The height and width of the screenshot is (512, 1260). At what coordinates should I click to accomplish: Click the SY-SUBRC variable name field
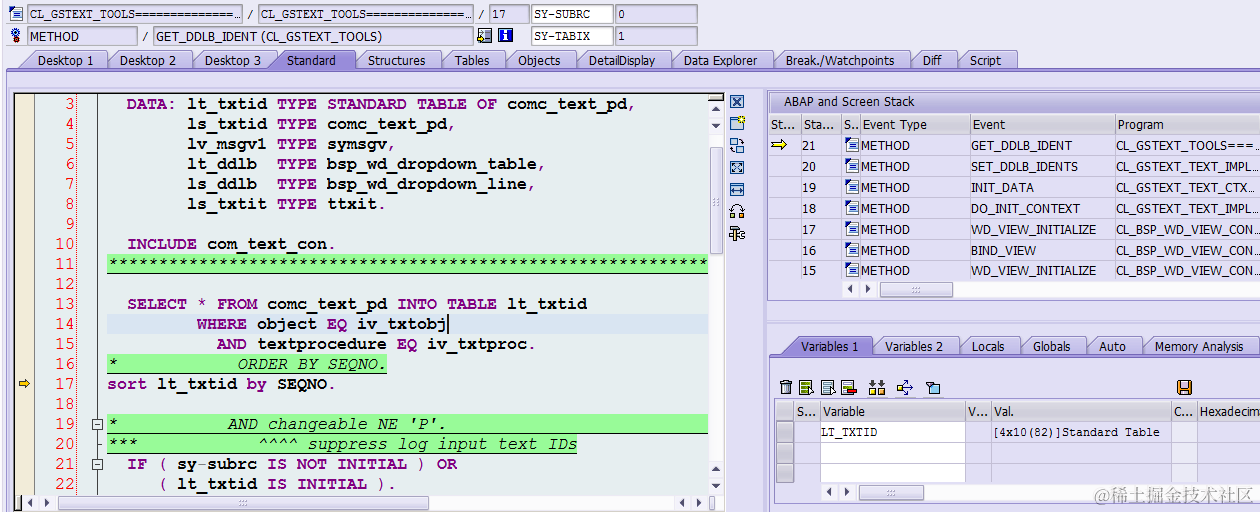coord(571,14)
